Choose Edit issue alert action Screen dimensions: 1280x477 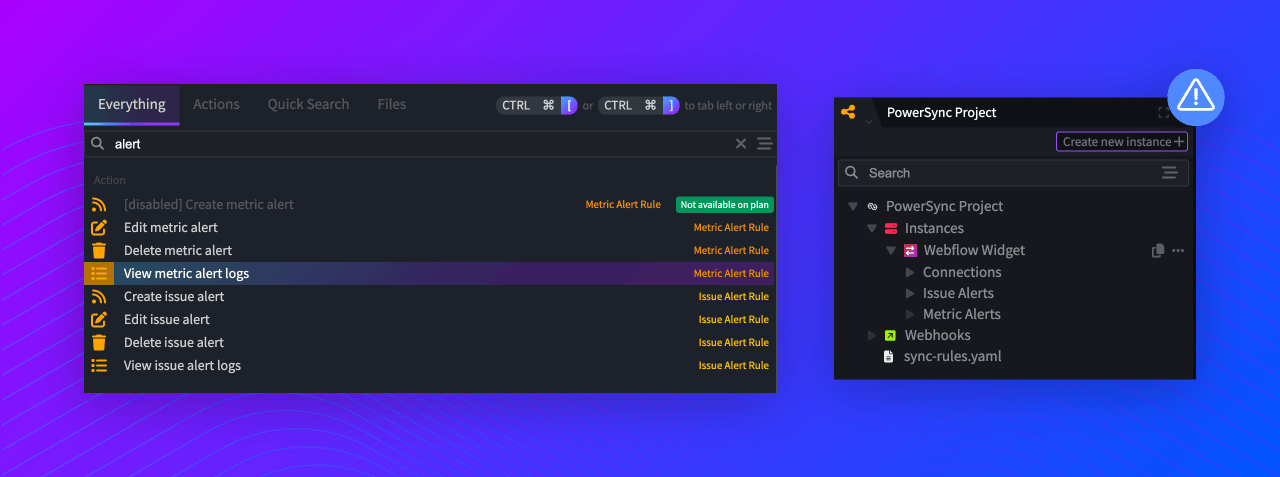point(430,319)
